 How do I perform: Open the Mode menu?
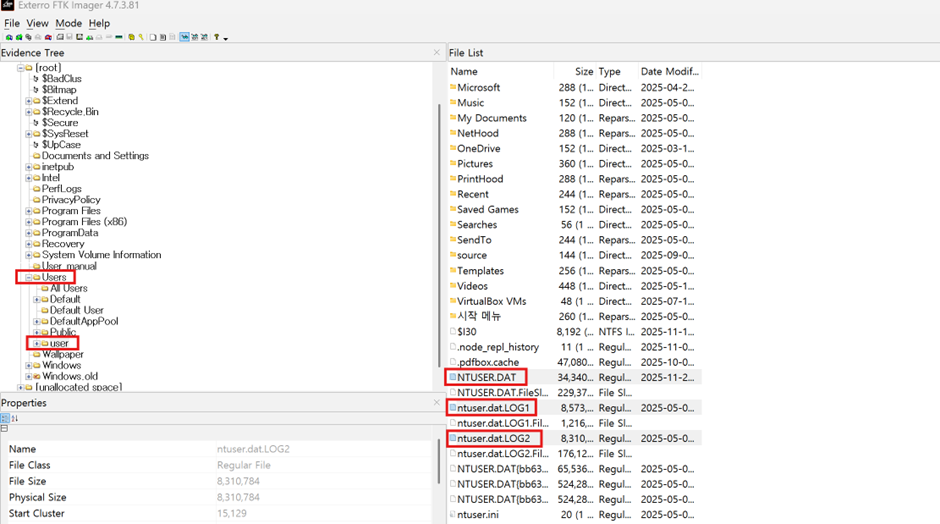pyautogui.click(x=68, y=23)
